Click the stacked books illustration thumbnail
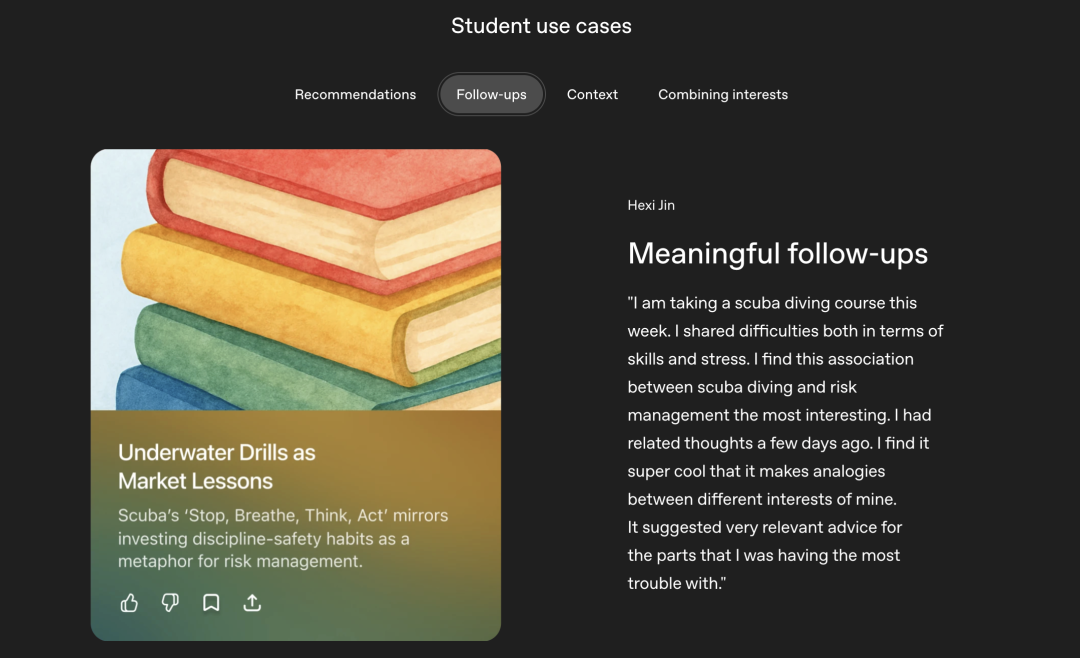Image resolution: width=1080 pixels, height=658 pixels. coord(295,280)
